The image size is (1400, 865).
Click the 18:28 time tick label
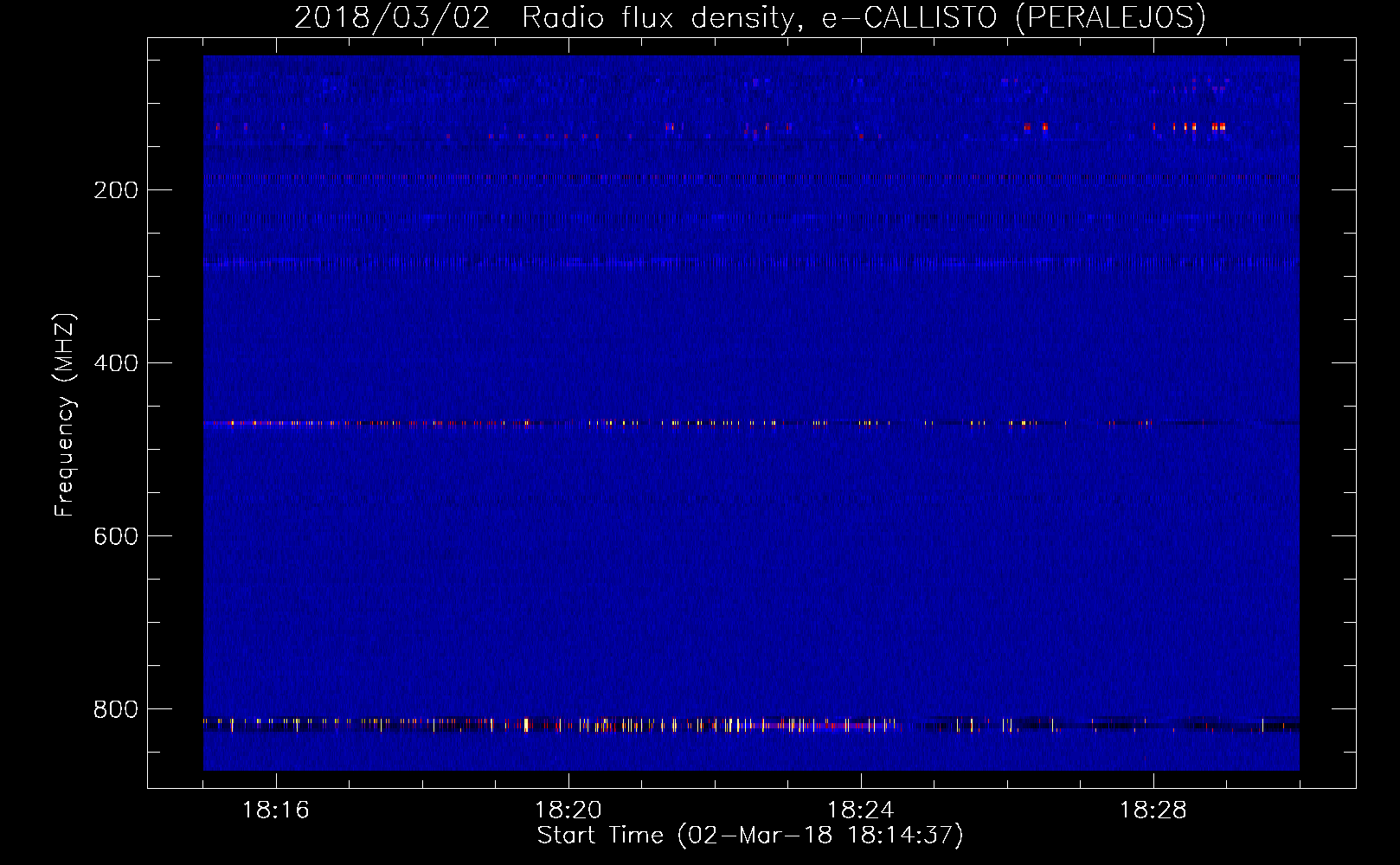click(1153, 811)
